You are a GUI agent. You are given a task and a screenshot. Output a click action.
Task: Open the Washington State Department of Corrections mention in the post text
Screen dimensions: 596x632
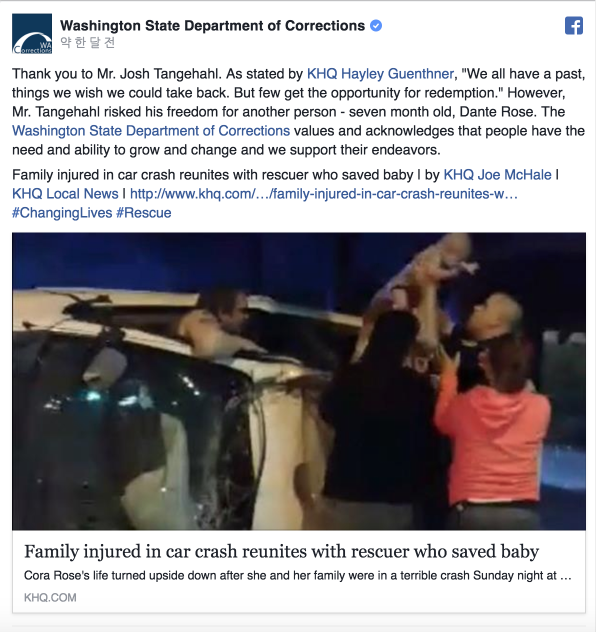[x=151, y=131]
